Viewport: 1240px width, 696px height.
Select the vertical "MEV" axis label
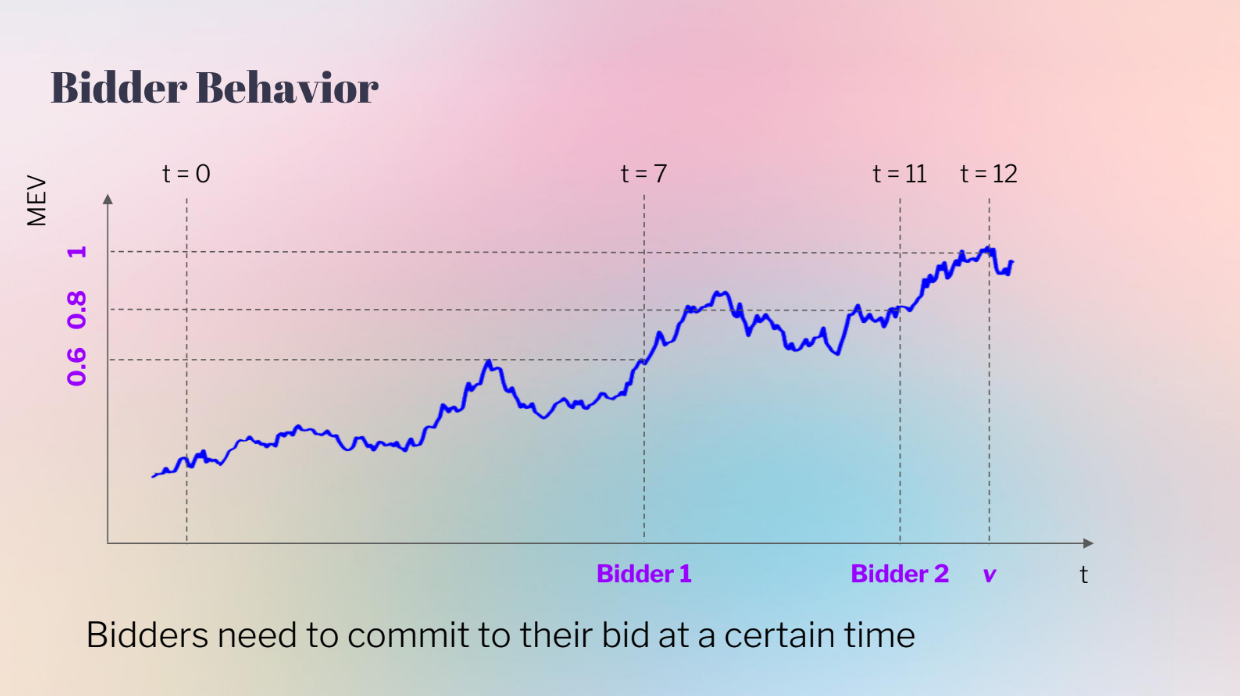37,201
